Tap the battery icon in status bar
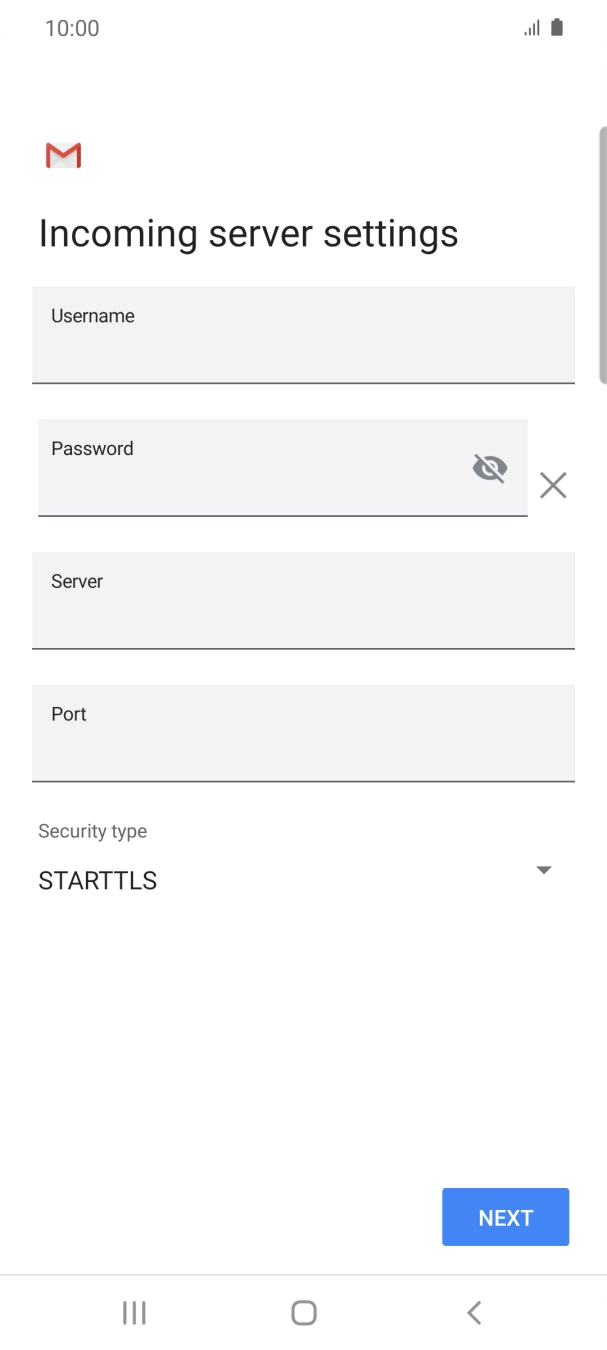The width and height of the screenshot is (607, 1350). tap(554, 27)
